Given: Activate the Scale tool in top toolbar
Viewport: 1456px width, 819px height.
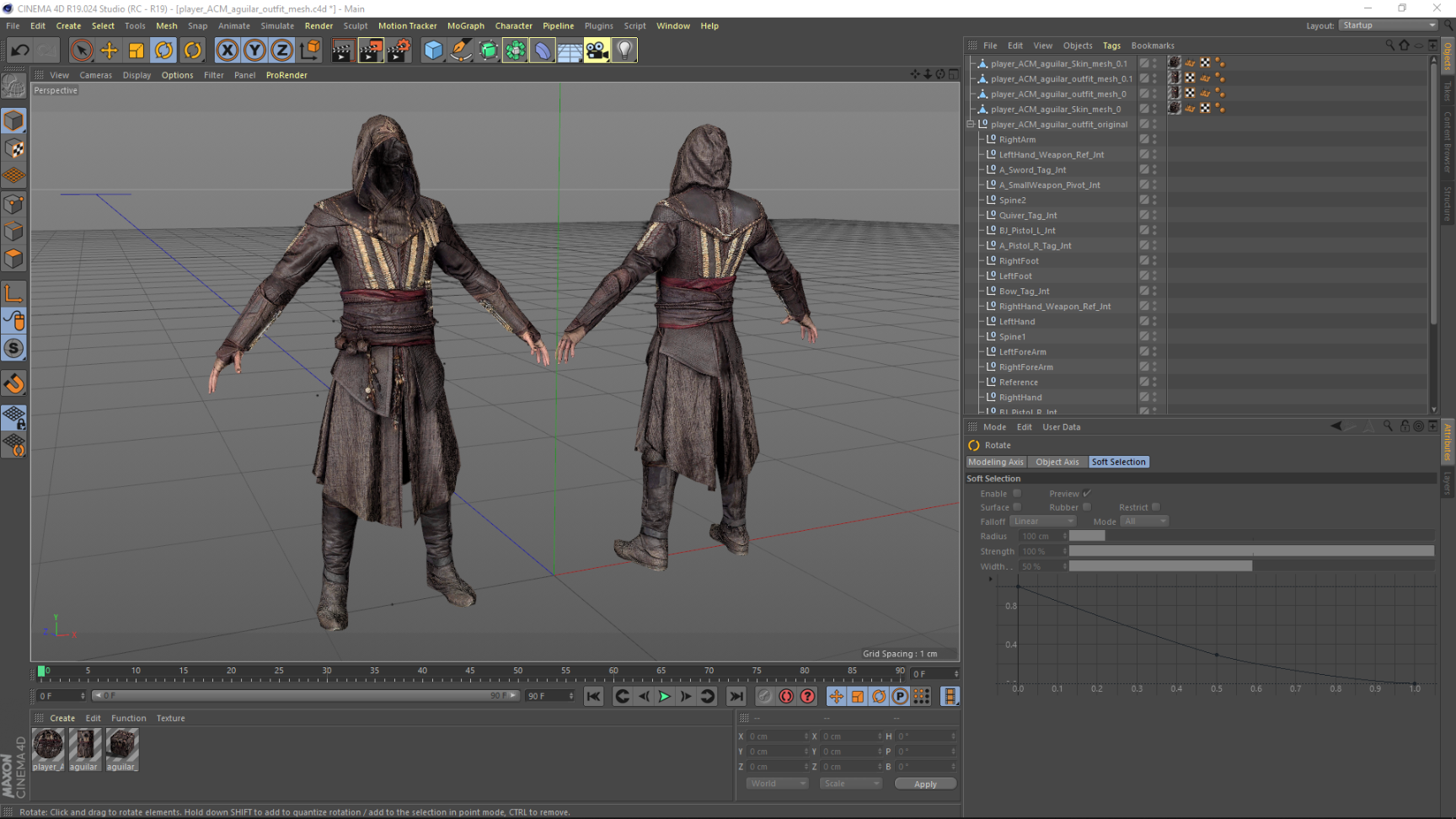Looking at the screenshot, I should pos(136,51).
